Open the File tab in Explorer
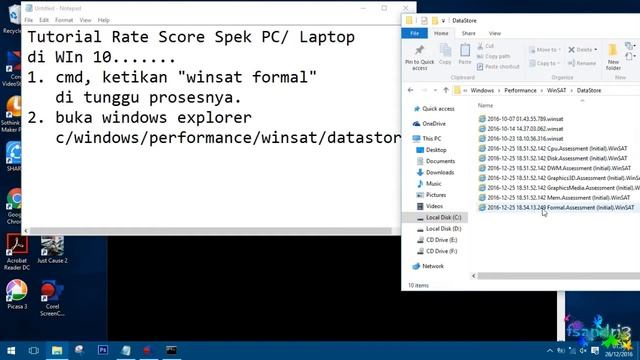 click(414, 33)
